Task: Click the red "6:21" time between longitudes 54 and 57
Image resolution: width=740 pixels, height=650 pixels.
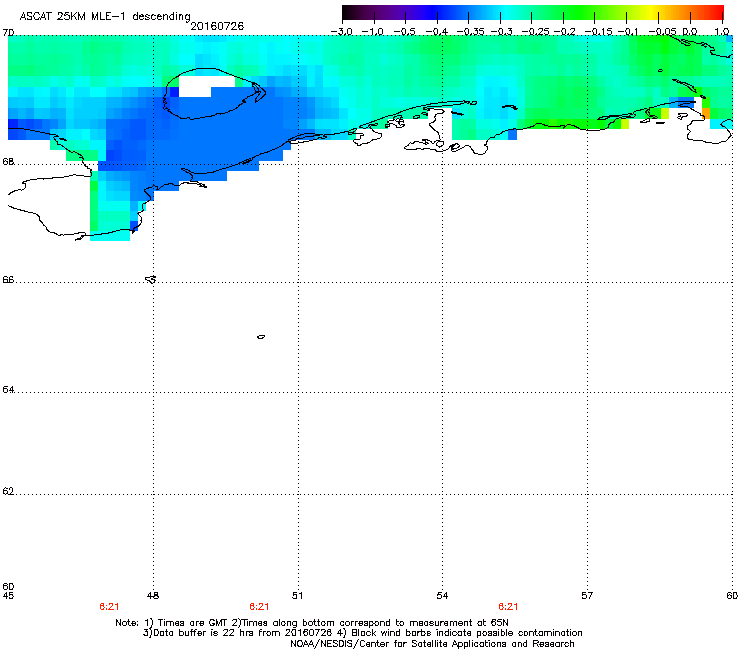Action: tap(508, 607)
